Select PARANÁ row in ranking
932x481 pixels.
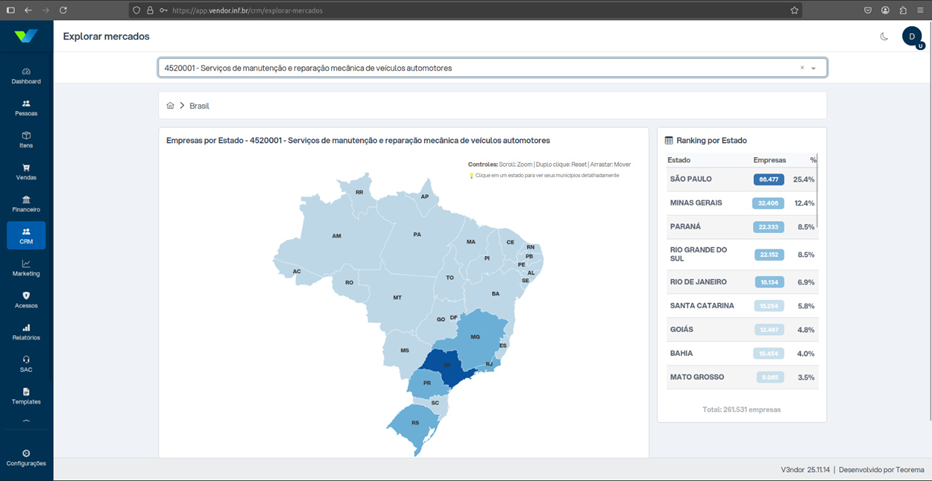[741, 227]
